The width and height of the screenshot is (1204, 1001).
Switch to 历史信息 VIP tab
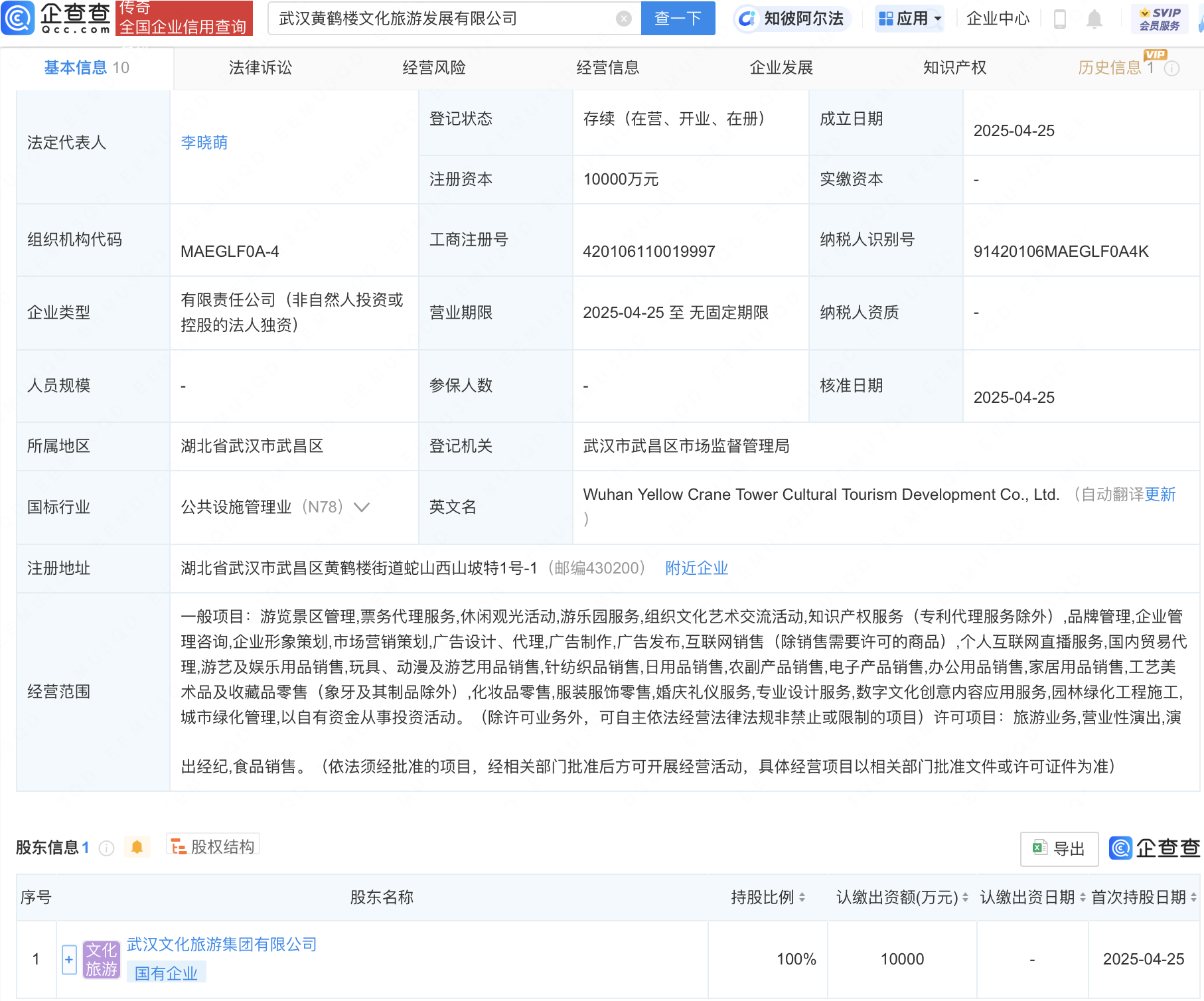[x=1116, y=68]
